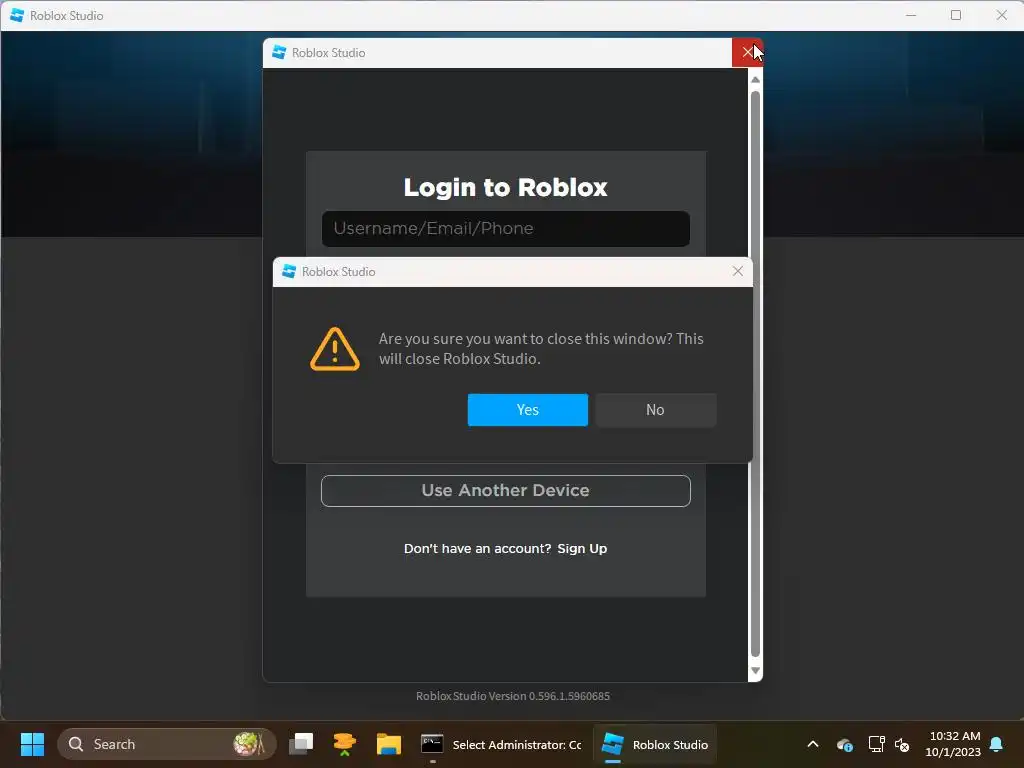Image resolution: width=1024 pixels, height=768 pixels.
Task: Switch to Select Administrator command prompt
Action: point(502,744)
